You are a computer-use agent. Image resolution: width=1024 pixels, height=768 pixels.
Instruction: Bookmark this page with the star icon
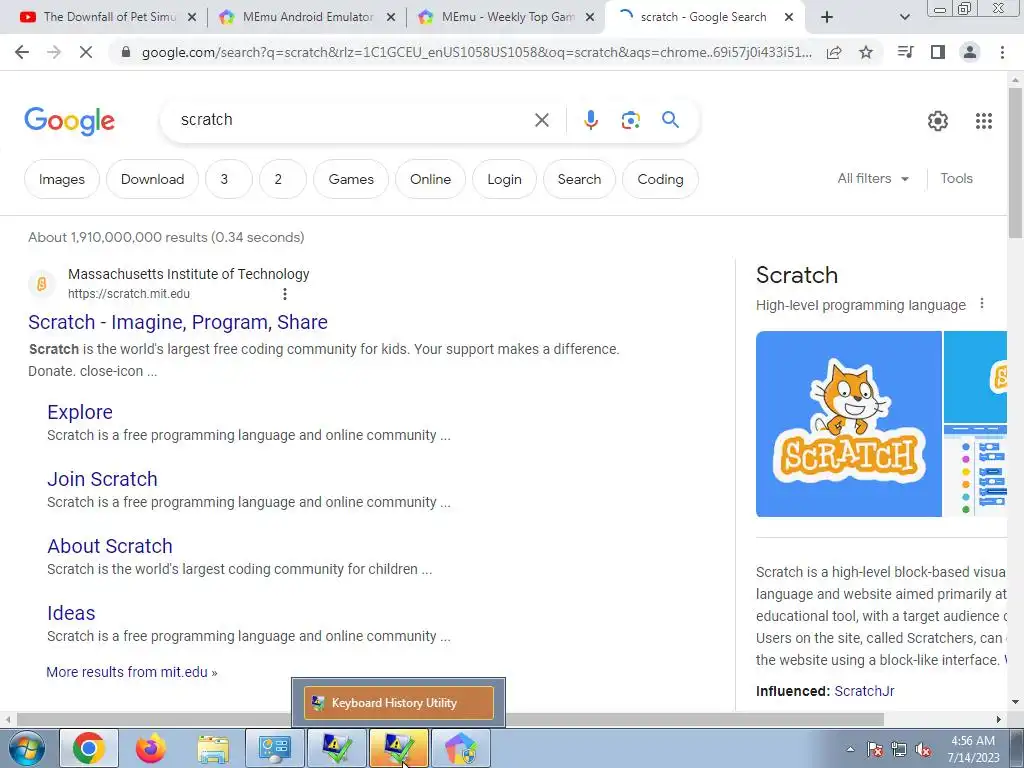pyautogui.click(x=866, y=52)
